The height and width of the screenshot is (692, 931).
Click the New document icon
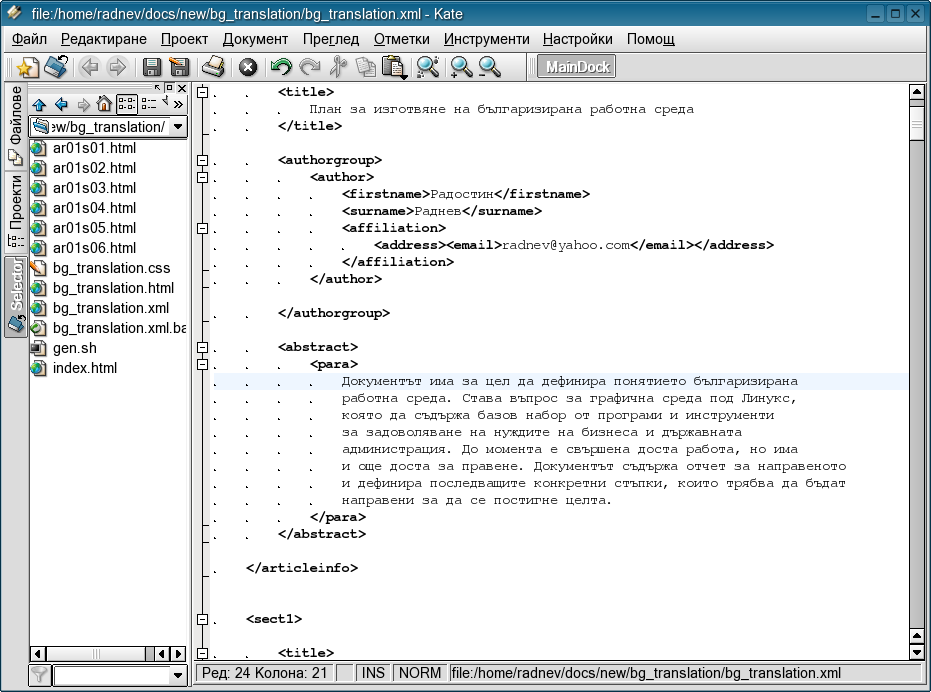[x=28, y=68]
